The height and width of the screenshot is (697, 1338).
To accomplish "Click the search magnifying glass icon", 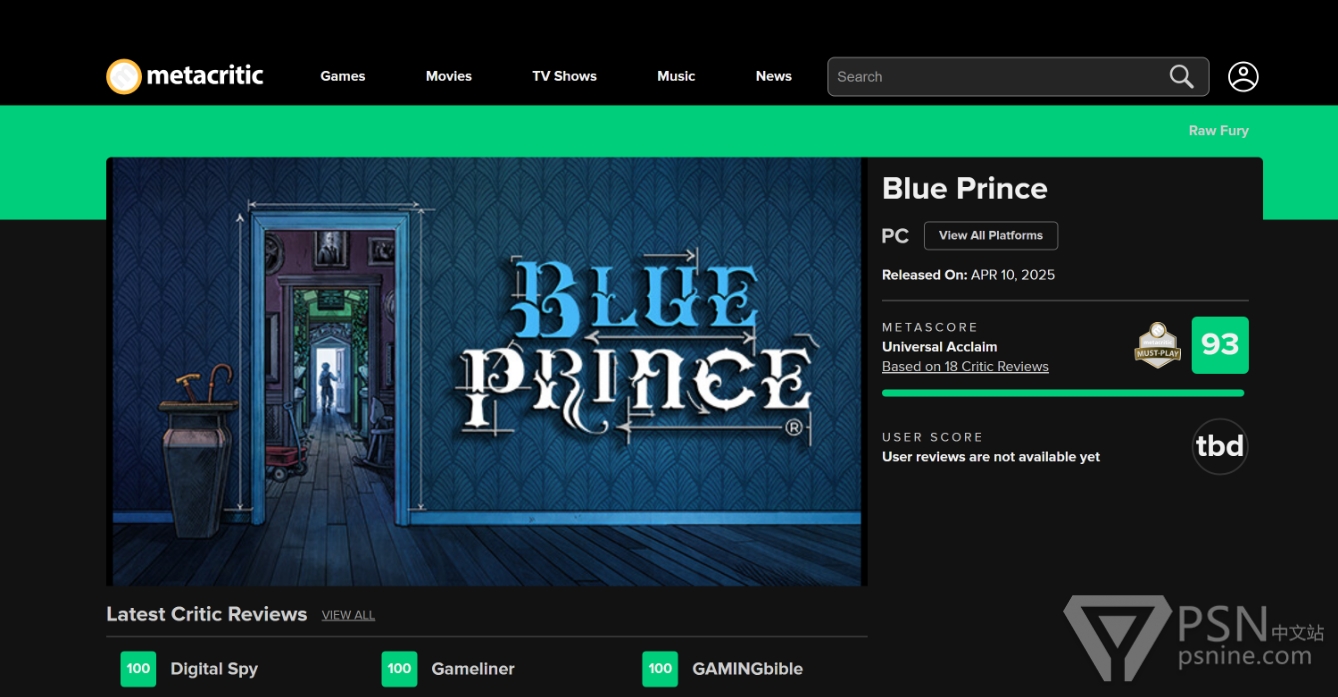I will pyautogui.click(x=1181, y=77).
